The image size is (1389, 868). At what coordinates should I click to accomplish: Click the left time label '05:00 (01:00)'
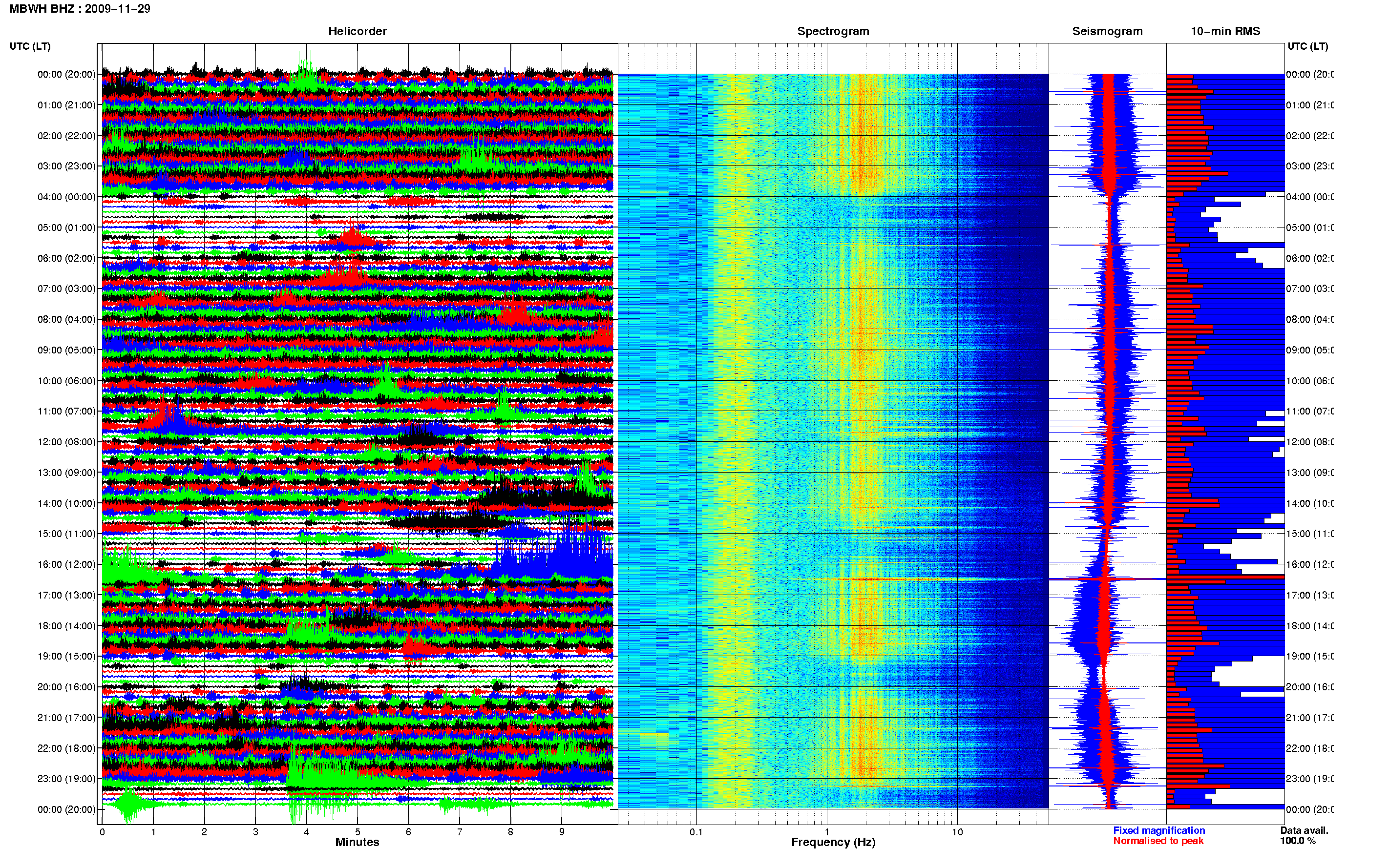tap(66, 227)
